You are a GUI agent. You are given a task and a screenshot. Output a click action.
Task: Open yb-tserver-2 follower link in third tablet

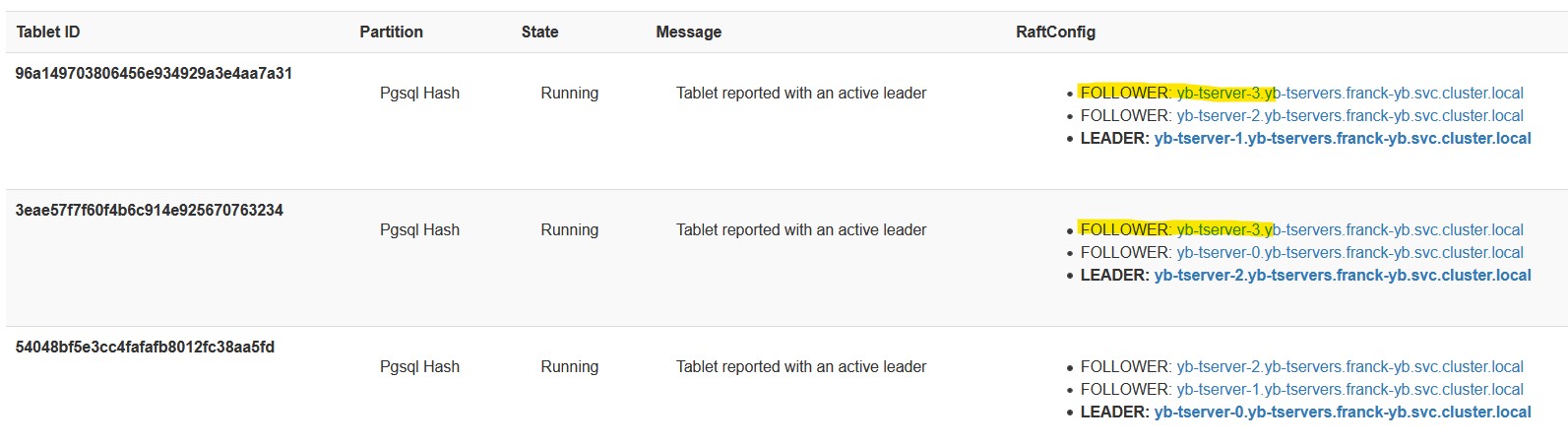click(x=1349, y=366)
